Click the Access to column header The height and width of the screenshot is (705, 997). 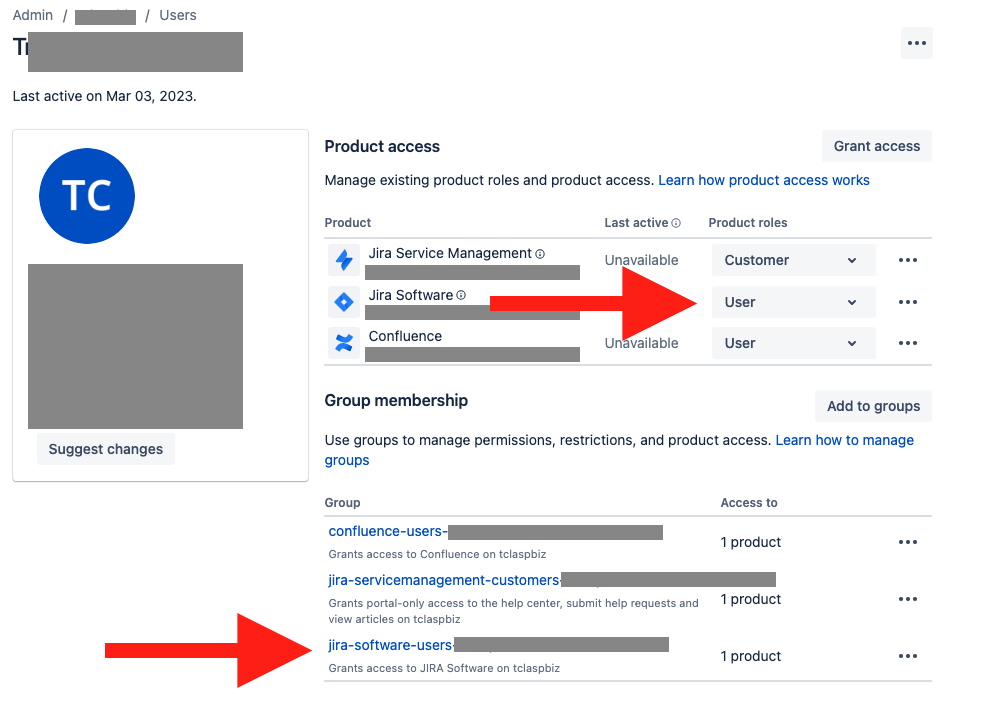pyautogui.click(x=748, y=503)
